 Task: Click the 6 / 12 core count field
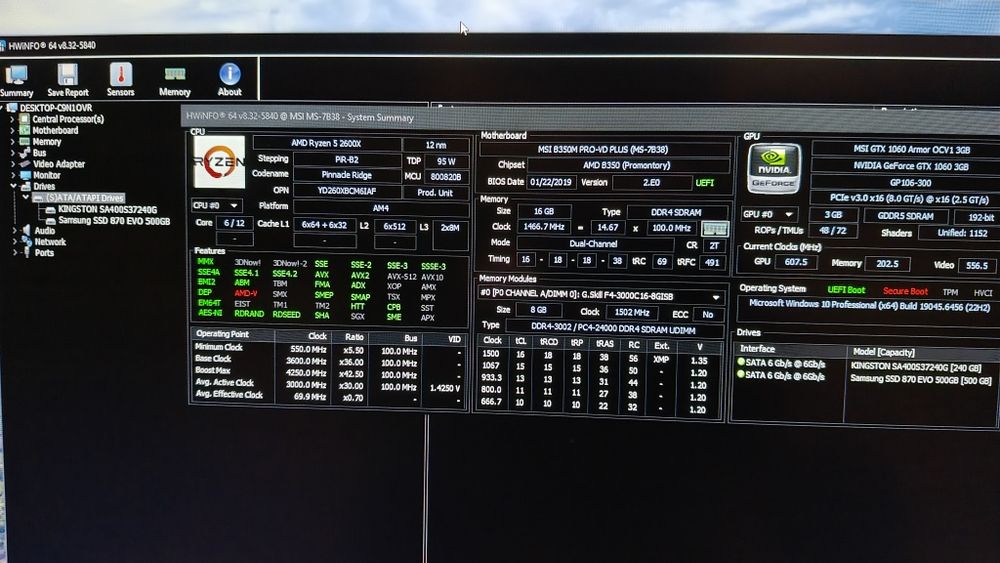coord(234,223)
